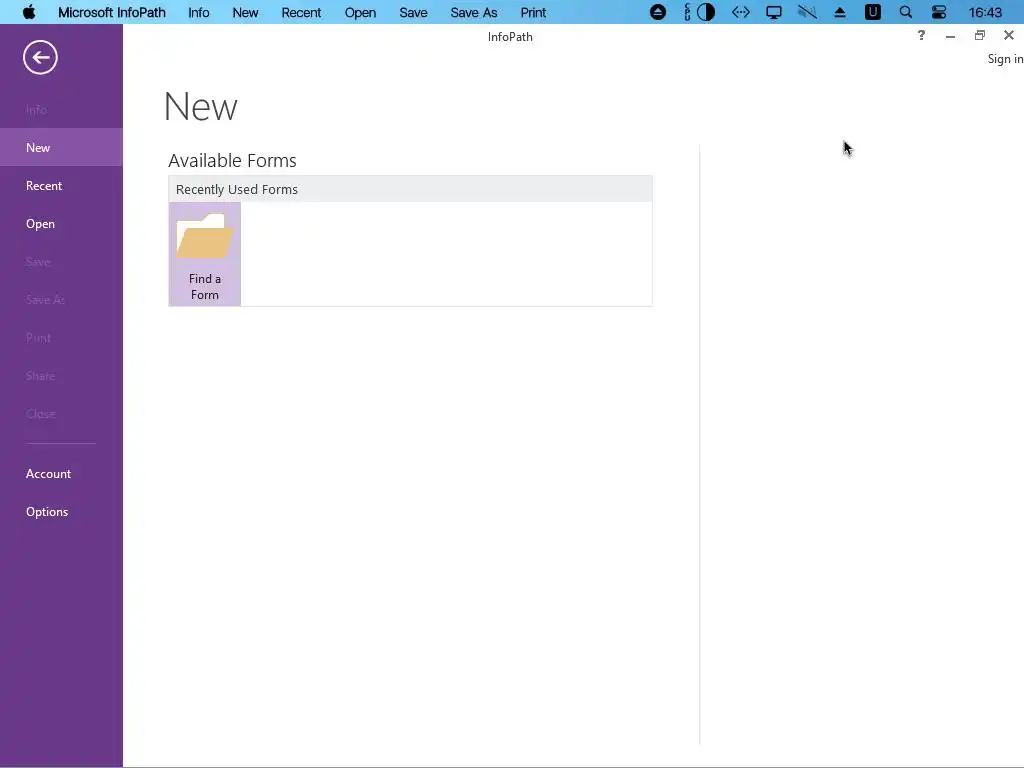This screenshot has height=768, width=1024.
Task: Open the Open menu in menu bar
Action: pyautogui.click(x=360, y=12)
